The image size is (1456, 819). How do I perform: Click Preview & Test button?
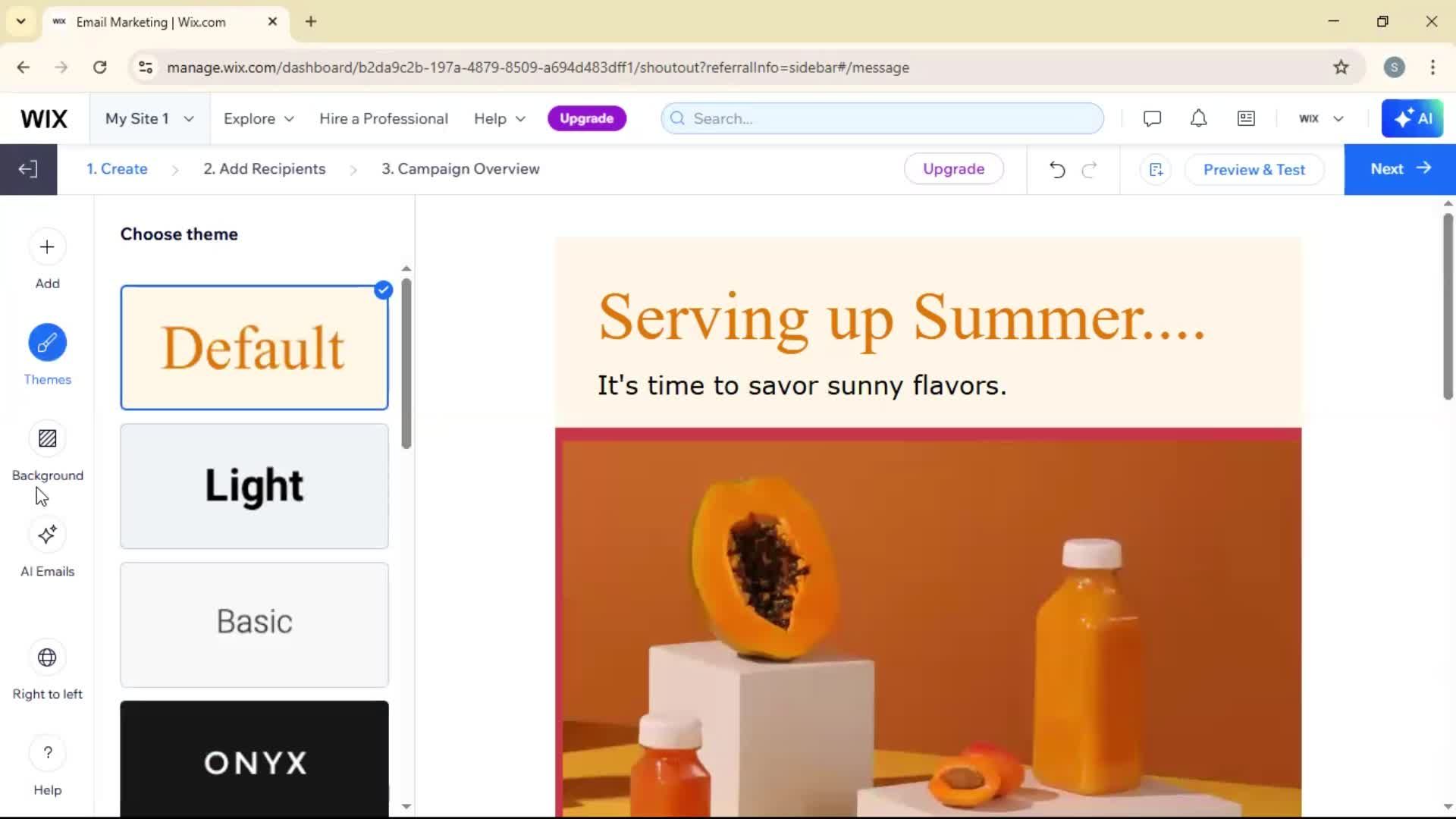[1254, 170]
